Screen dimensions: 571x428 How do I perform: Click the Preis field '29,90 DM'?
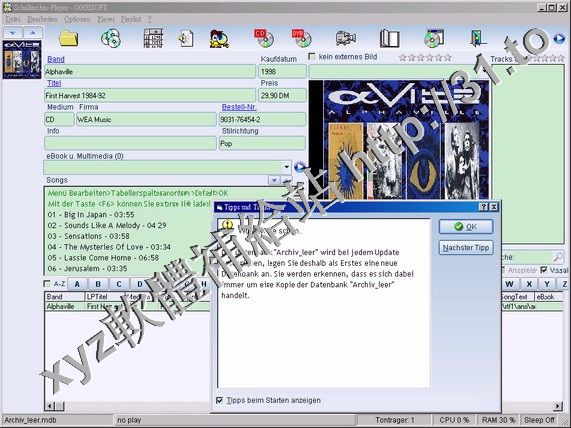click(x=282, y=95)
